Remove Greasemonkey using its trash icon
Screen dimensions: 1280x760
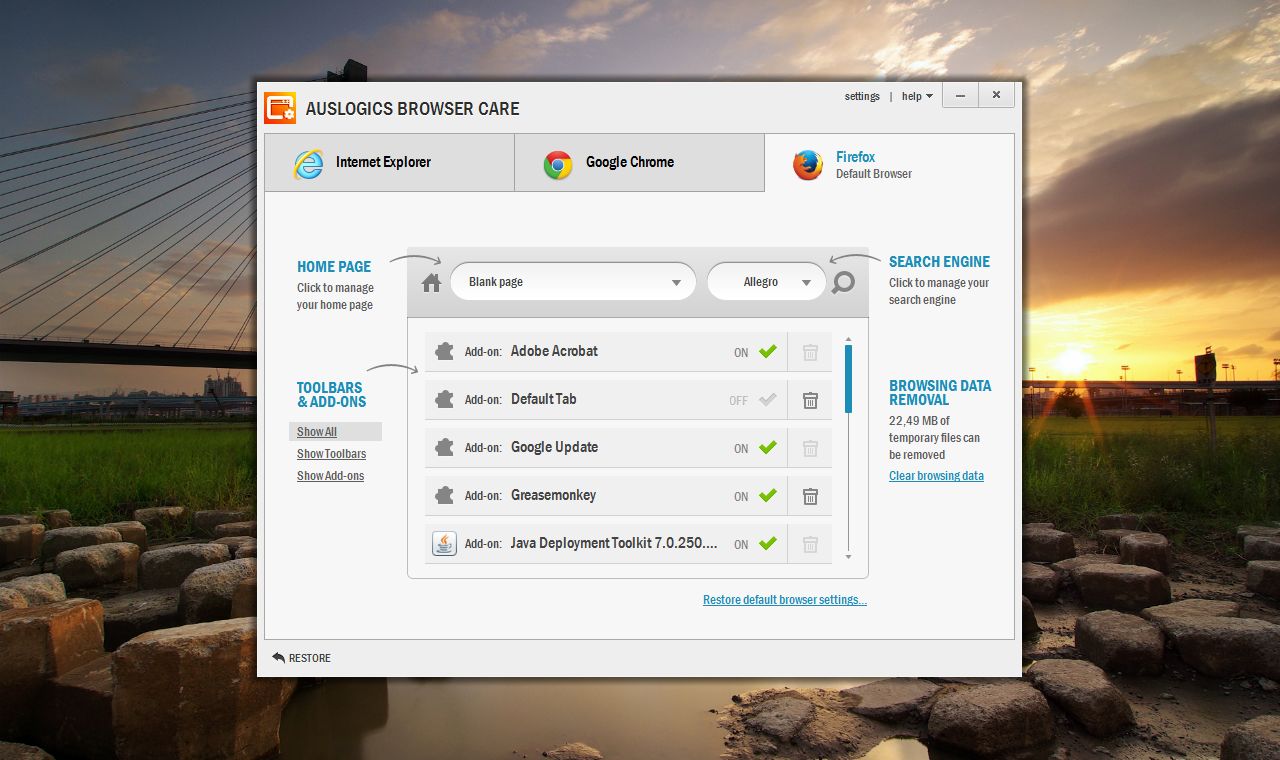pyautogui.click(x=810, y=496)
